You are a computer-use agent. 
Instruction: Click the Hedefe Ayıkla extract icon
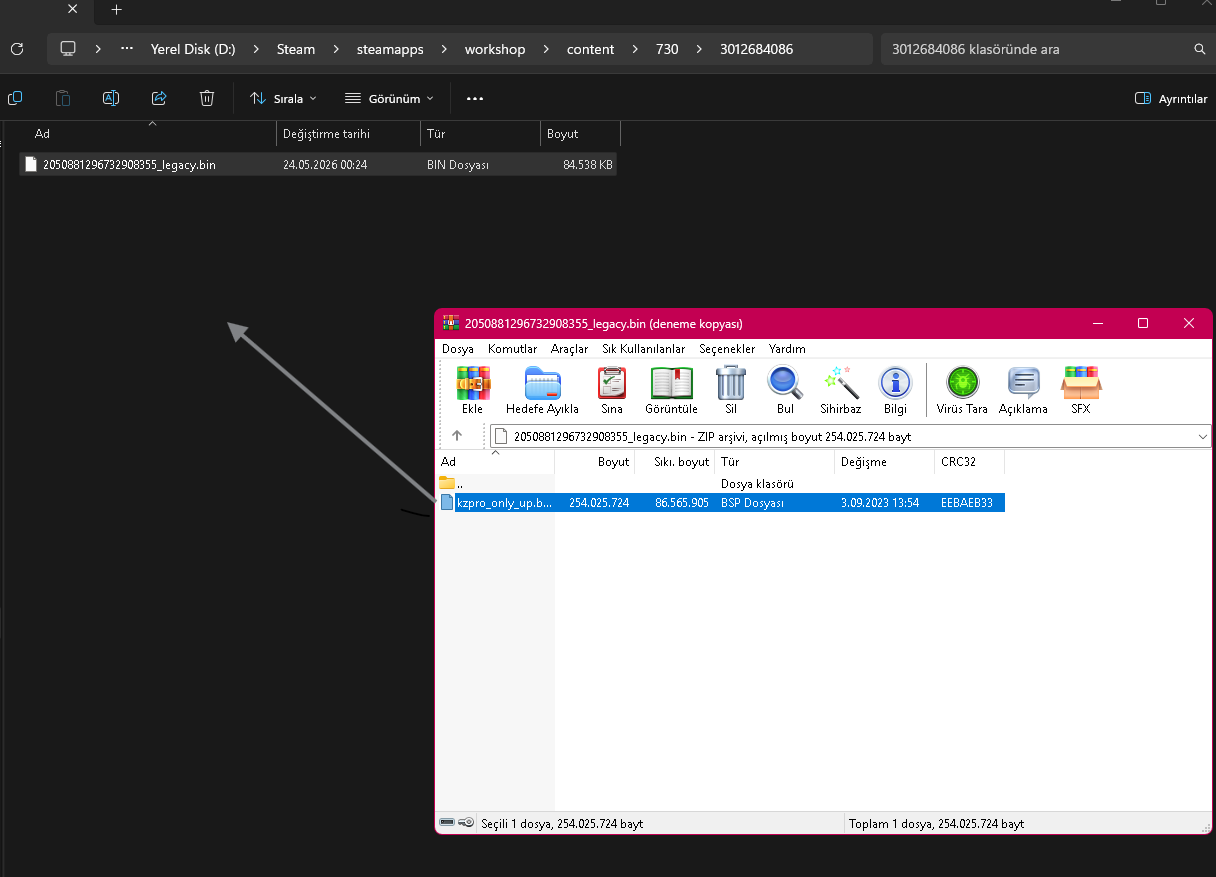(x=542, y=383)
